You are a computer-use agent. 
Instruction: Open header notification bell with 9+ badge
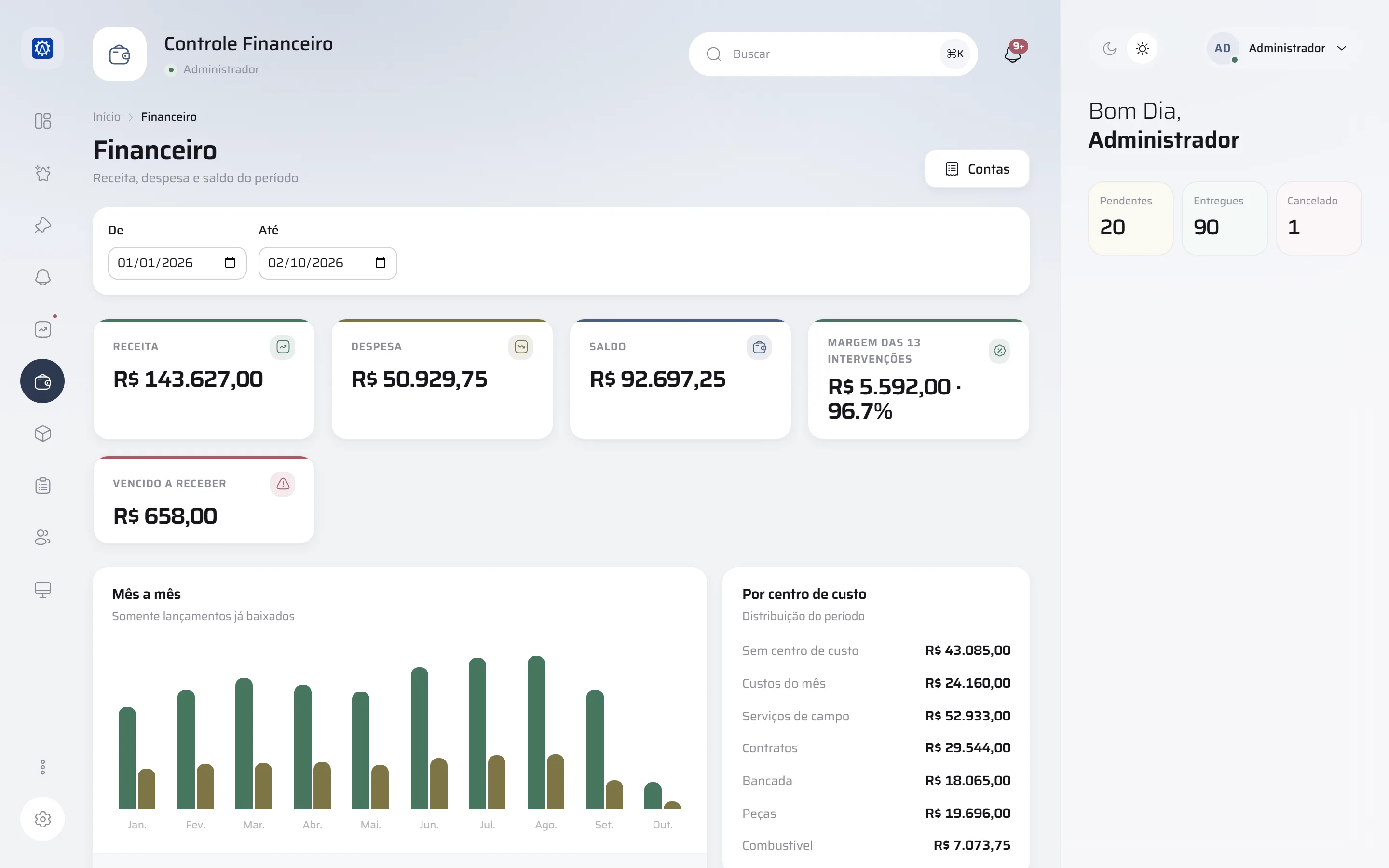(1013, 54)
